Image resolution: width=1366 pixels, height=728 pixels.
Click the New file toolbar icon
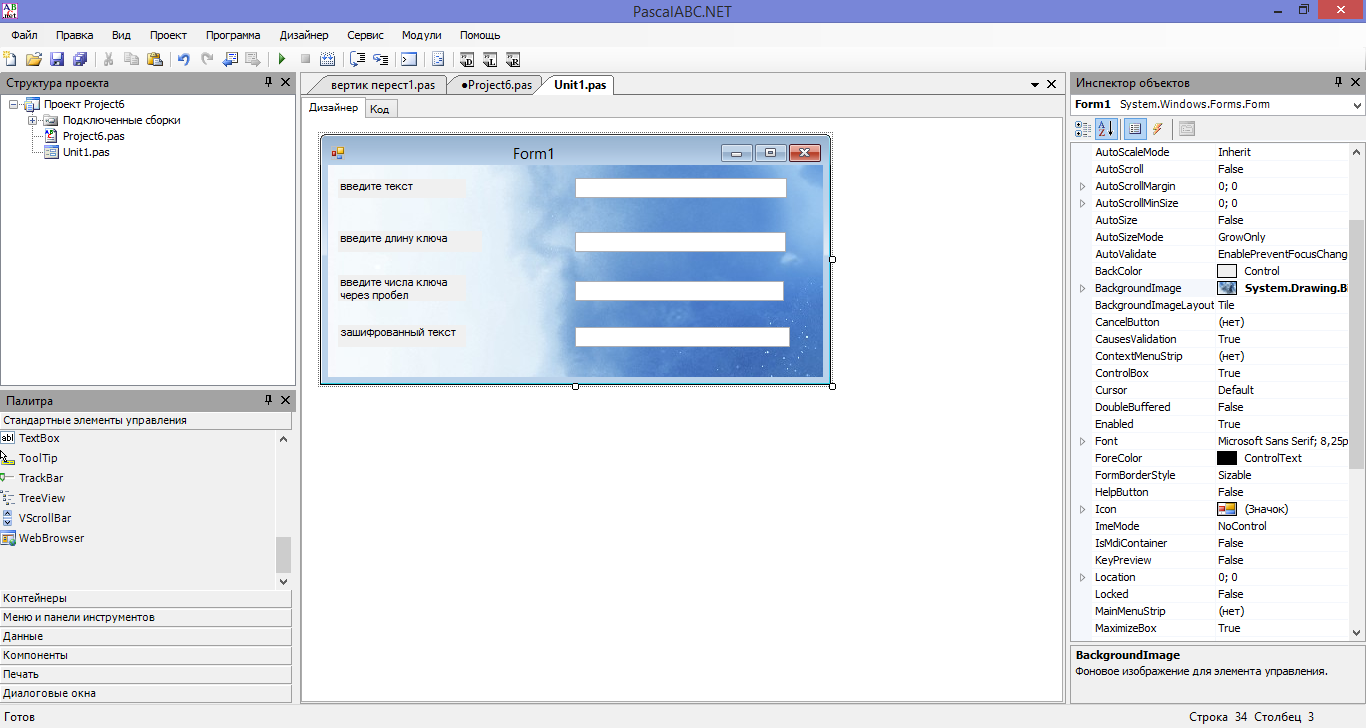11,60
